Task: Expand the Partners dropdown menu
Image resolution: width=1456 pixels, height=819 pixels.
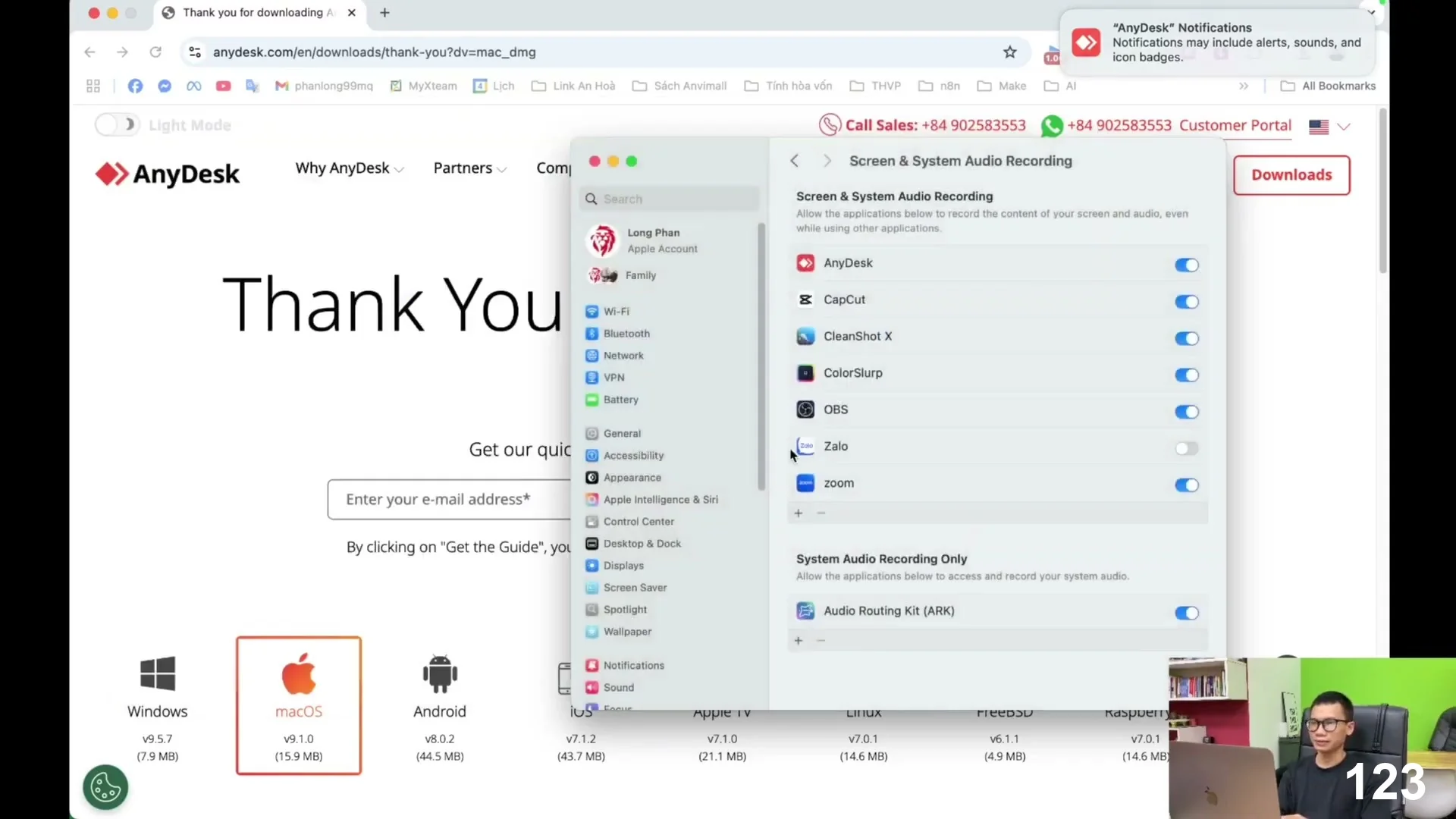Action: click(x=470, y=168)
